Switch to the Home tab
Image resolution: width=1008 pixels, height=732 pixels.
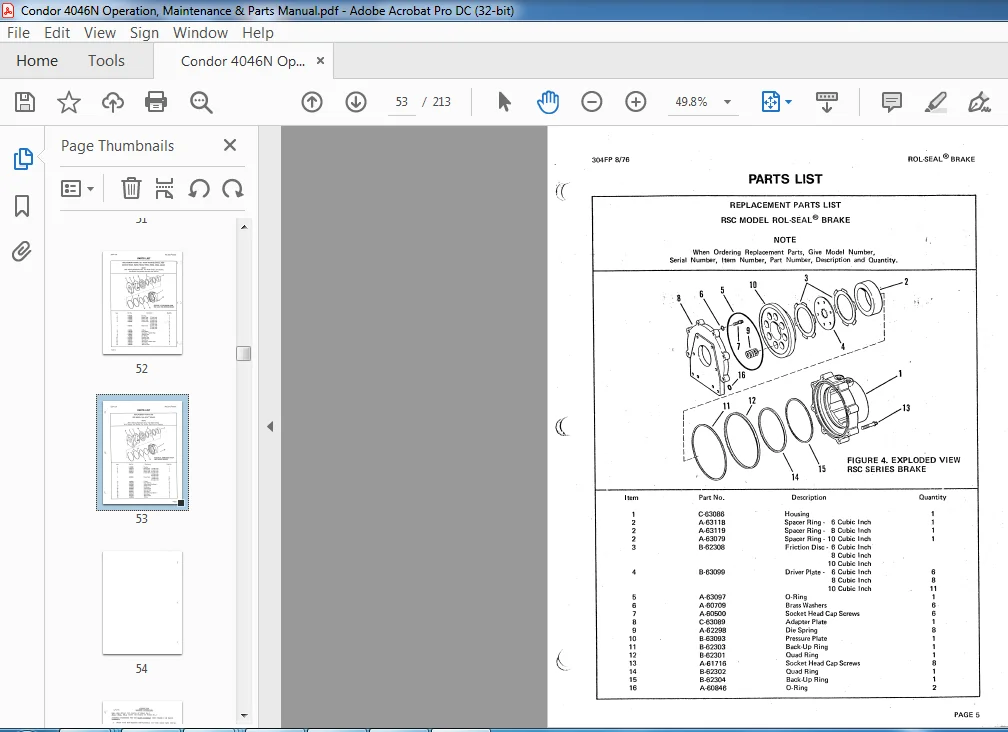pos(37,60)
